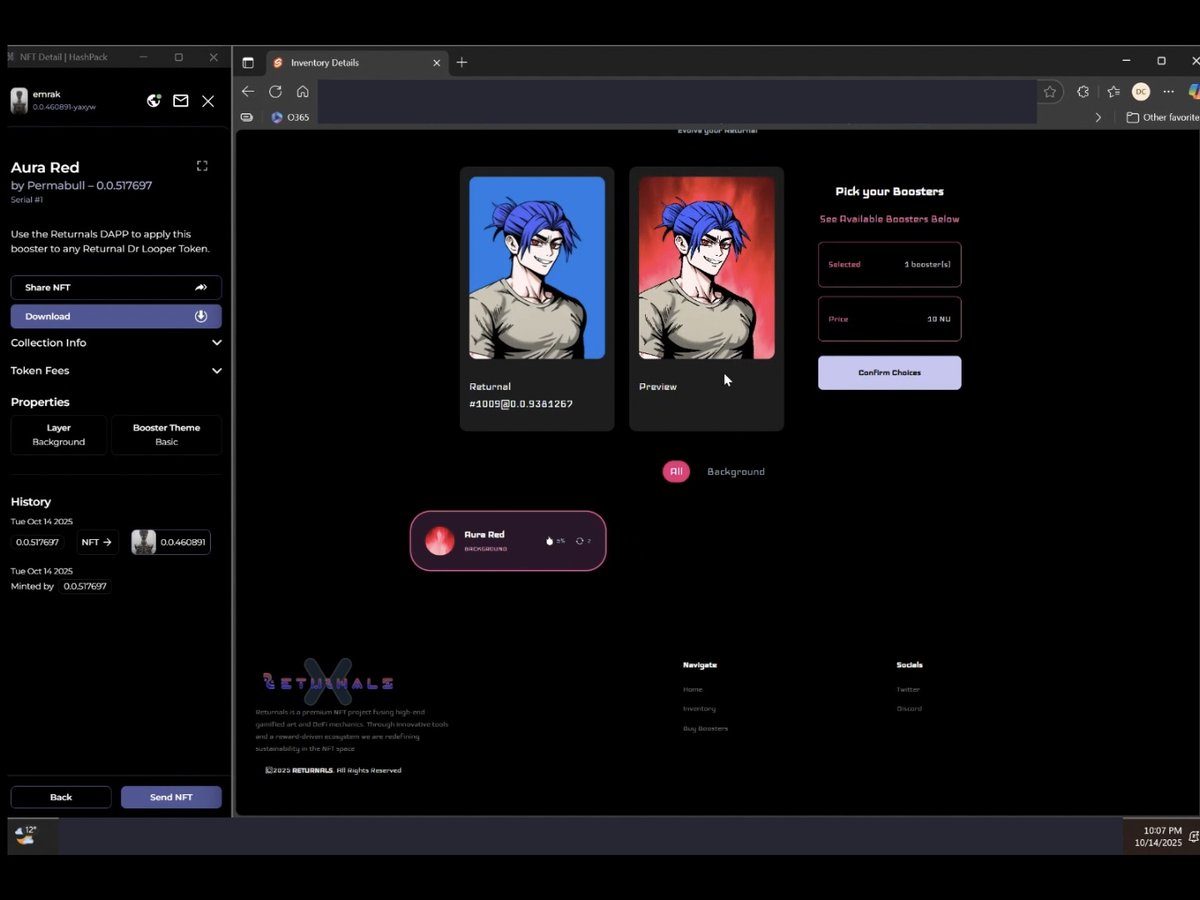Click the Send NFT button
The width and height of the screenshot is (1200, 900).
pyautogui.click(x=171, y=797)
